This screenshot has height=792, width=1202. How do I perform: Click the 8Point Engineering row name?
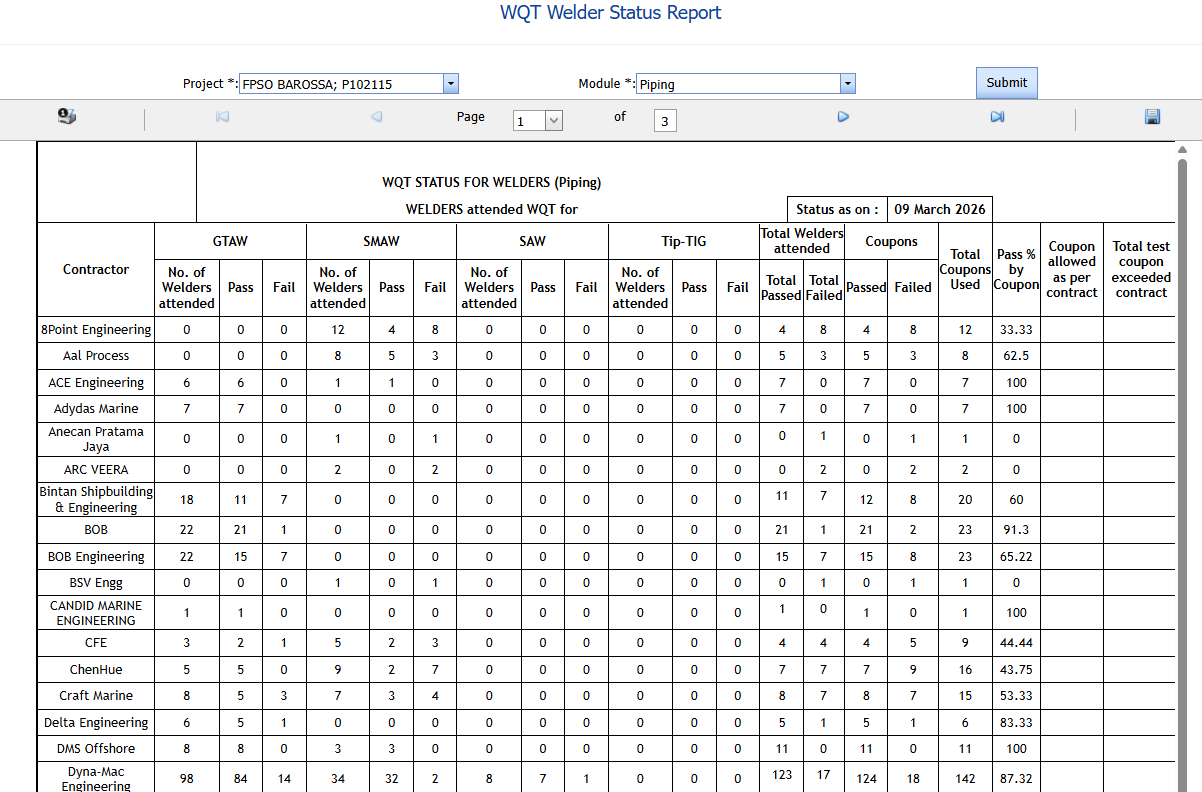[x=96, y=330]
